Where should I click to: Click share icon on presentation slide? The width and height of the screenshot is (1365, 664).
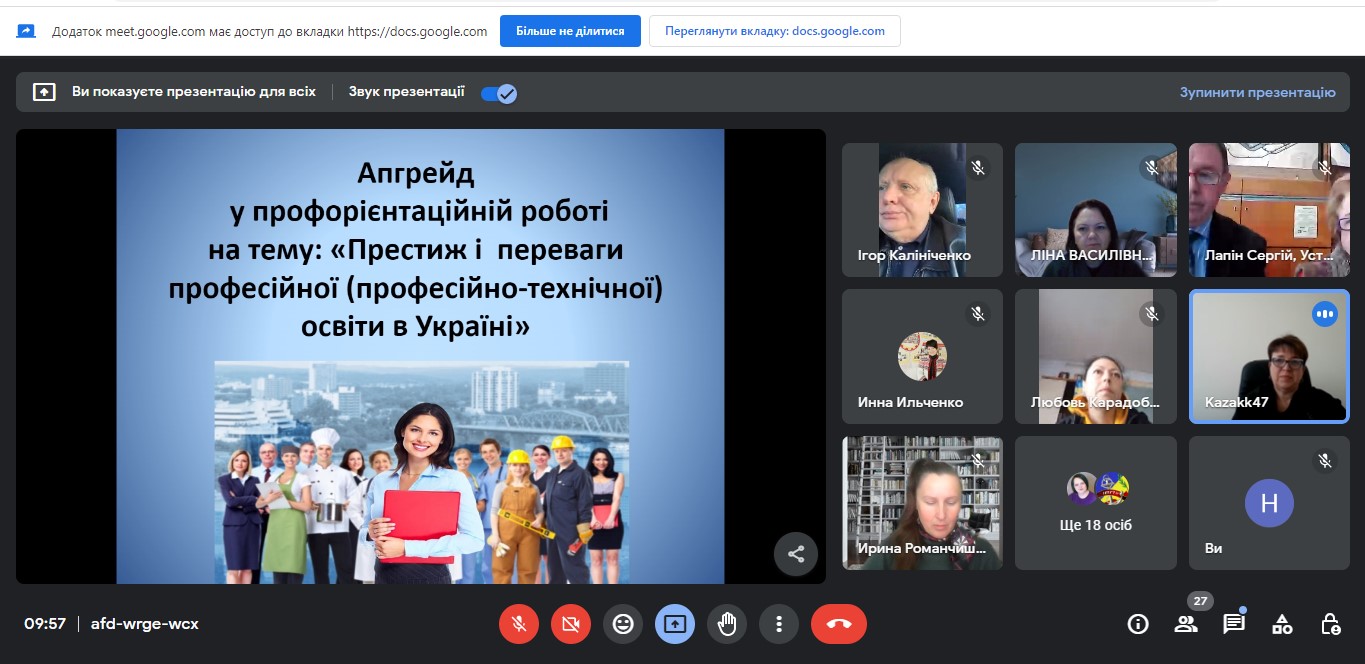[x=796, y=554]
